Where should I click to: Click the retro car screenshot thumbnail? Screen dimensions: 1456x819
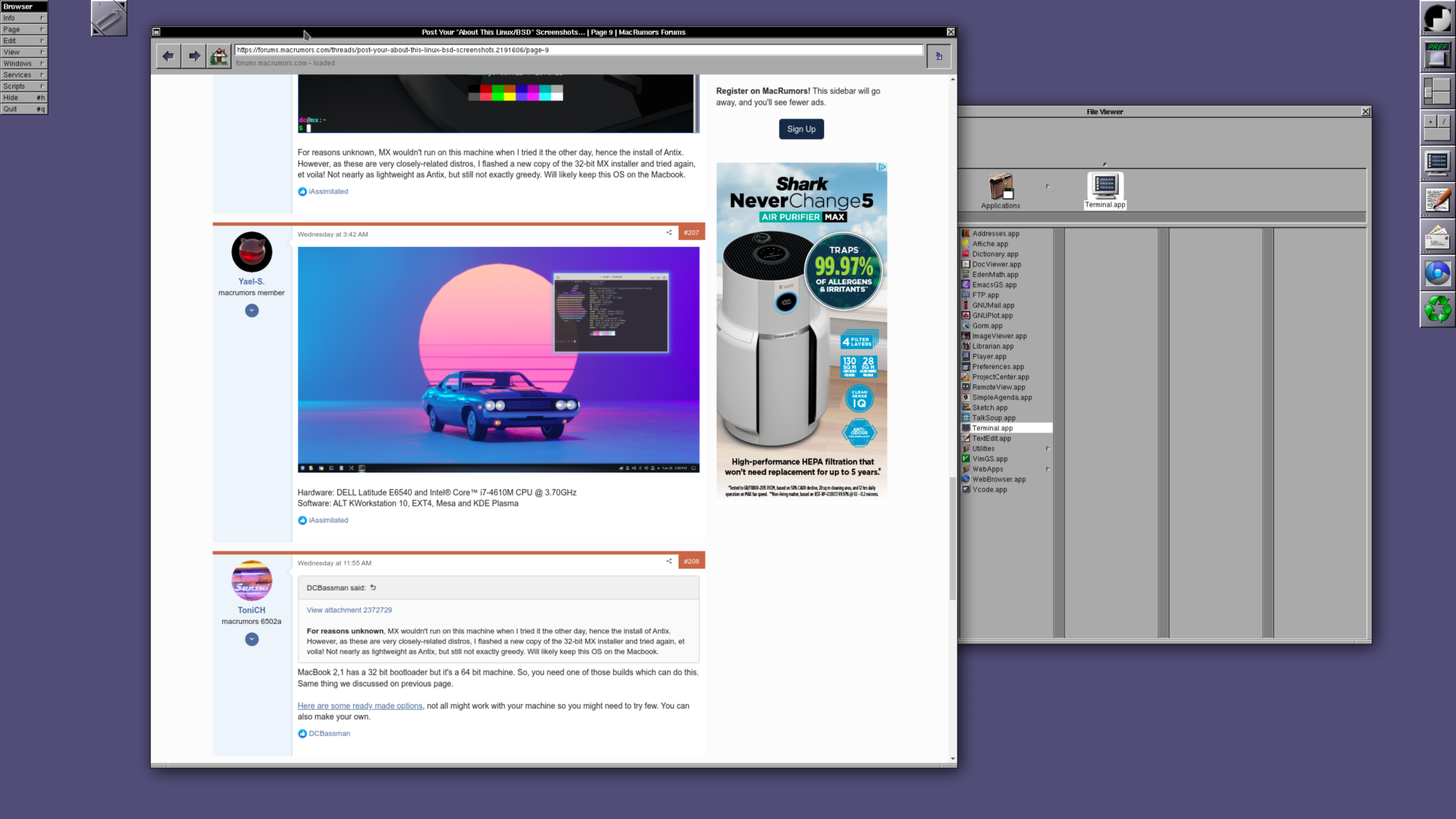pyautogui.click(x=498, y=360)
